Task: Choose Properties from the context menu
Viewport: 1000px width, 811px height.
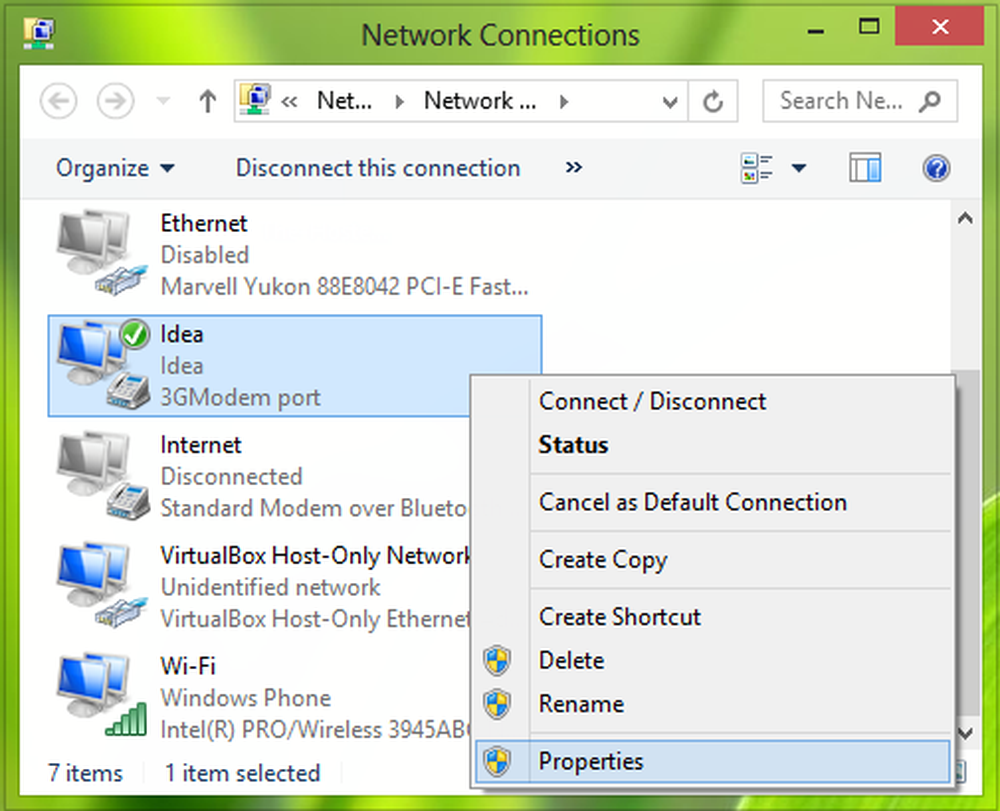Action: pyautogui.click(x=591, y=761)
